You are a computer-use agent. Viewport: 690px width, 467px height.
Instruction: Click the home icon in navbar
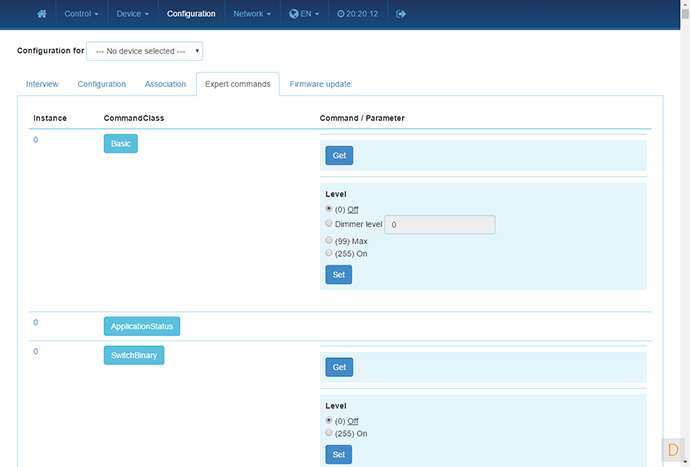(42, 14)
